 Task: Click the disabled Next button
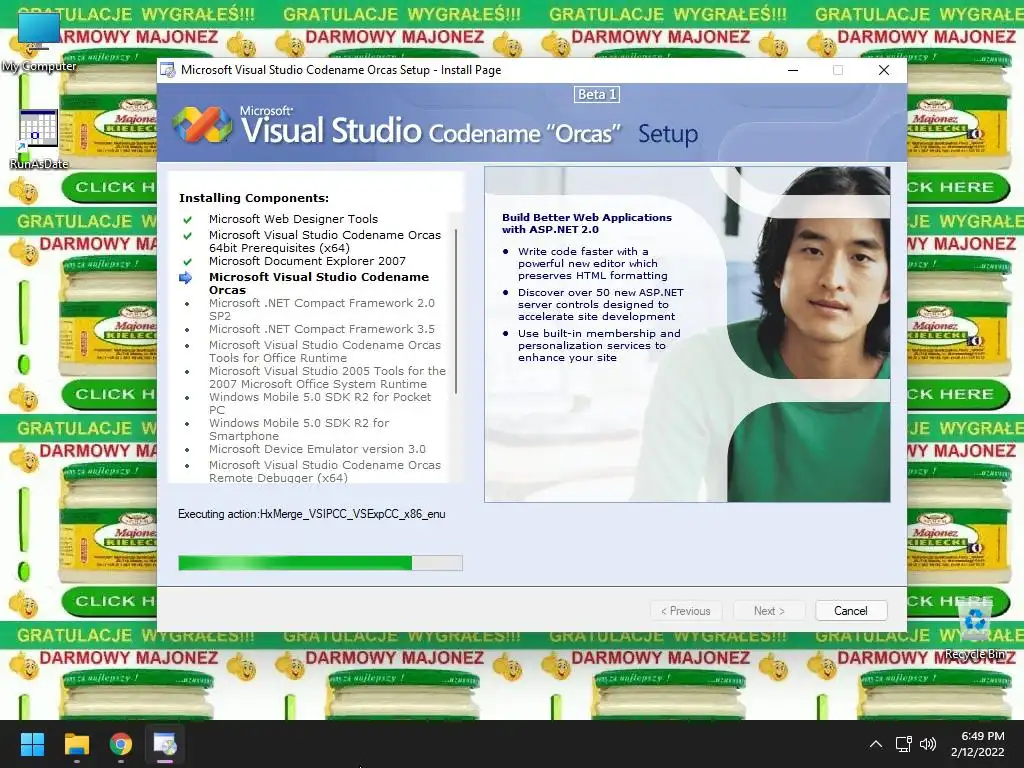click(769, 611)
